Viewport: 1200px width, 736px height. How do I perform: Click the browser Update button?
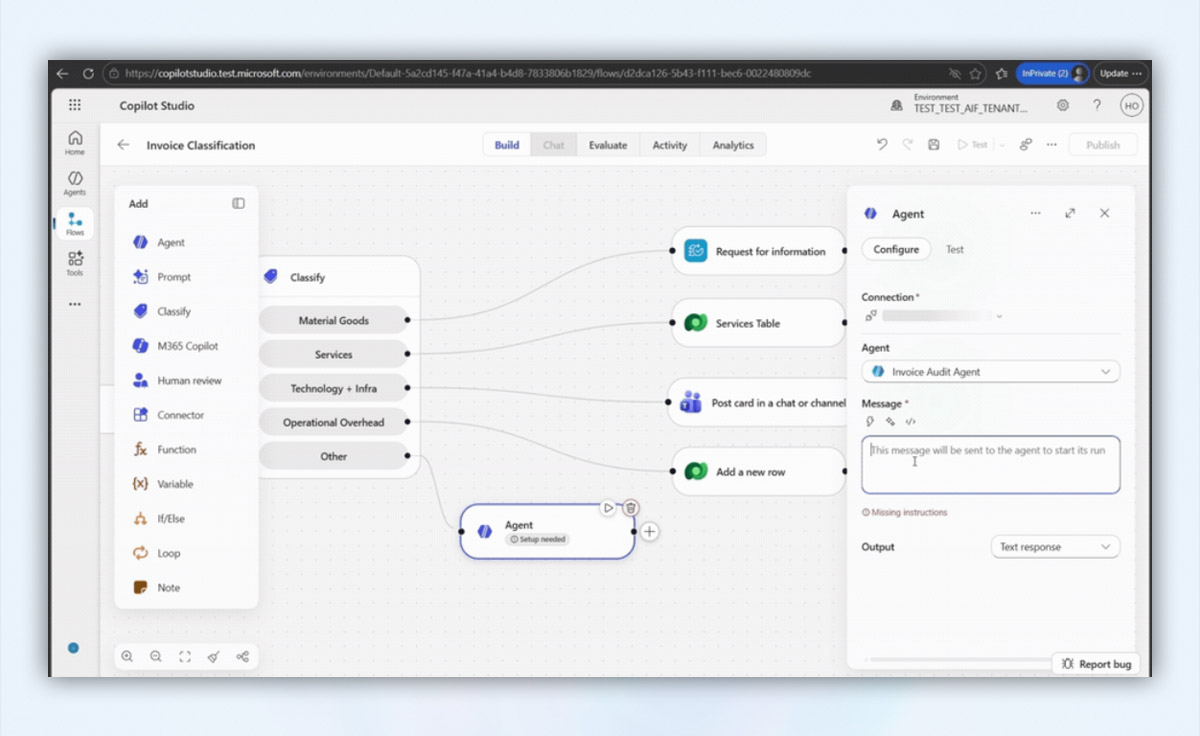pyautogui.click(x=1120, y=73)
